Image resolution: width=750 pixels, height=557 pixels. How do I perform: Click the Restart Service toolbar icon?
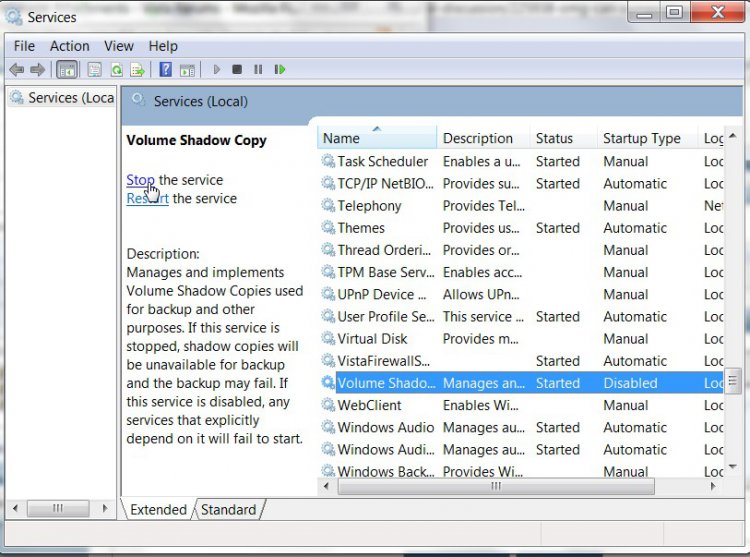coord(280,70)
